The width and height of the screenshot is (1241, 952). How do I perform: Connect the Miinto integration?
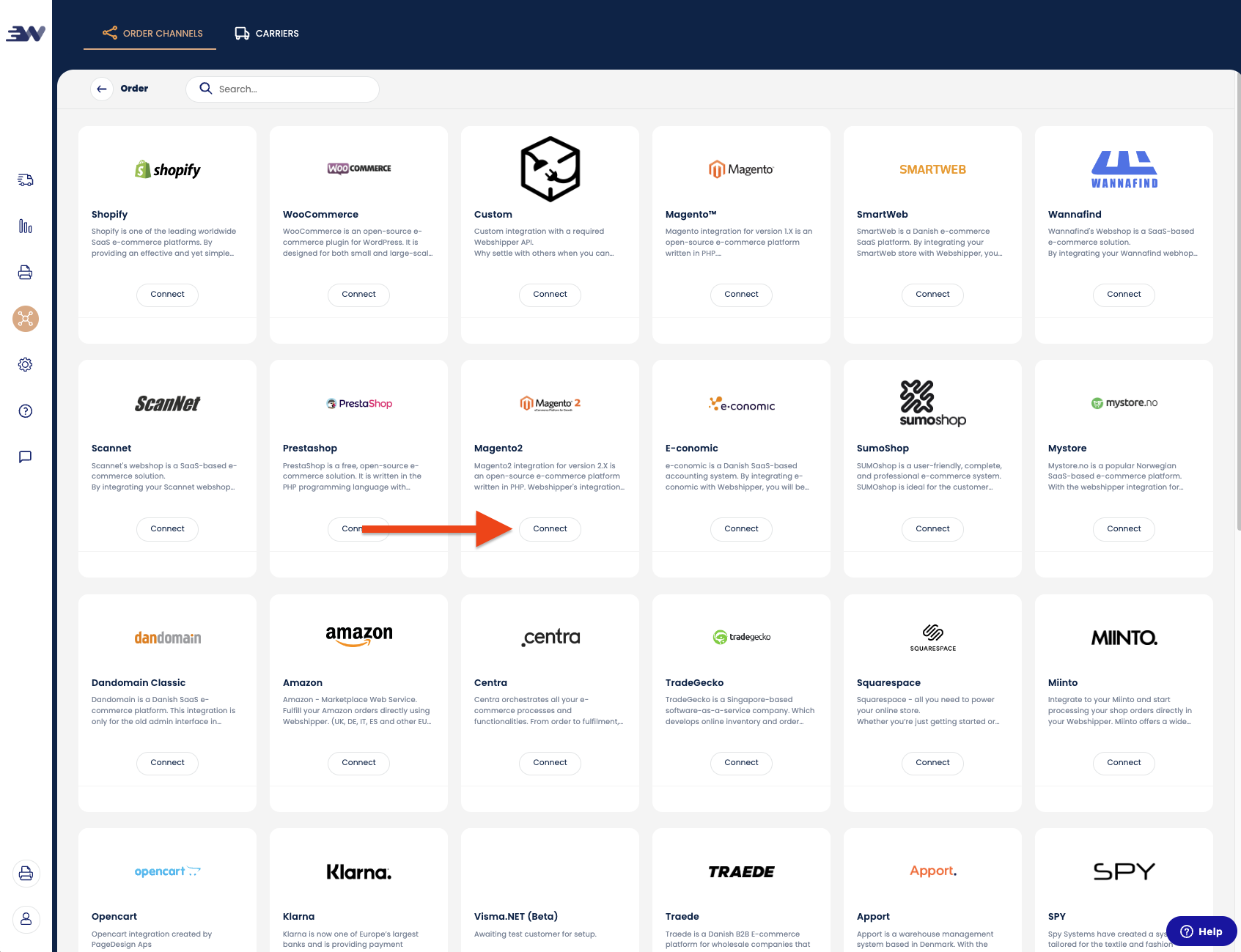tap(1124, 763)
